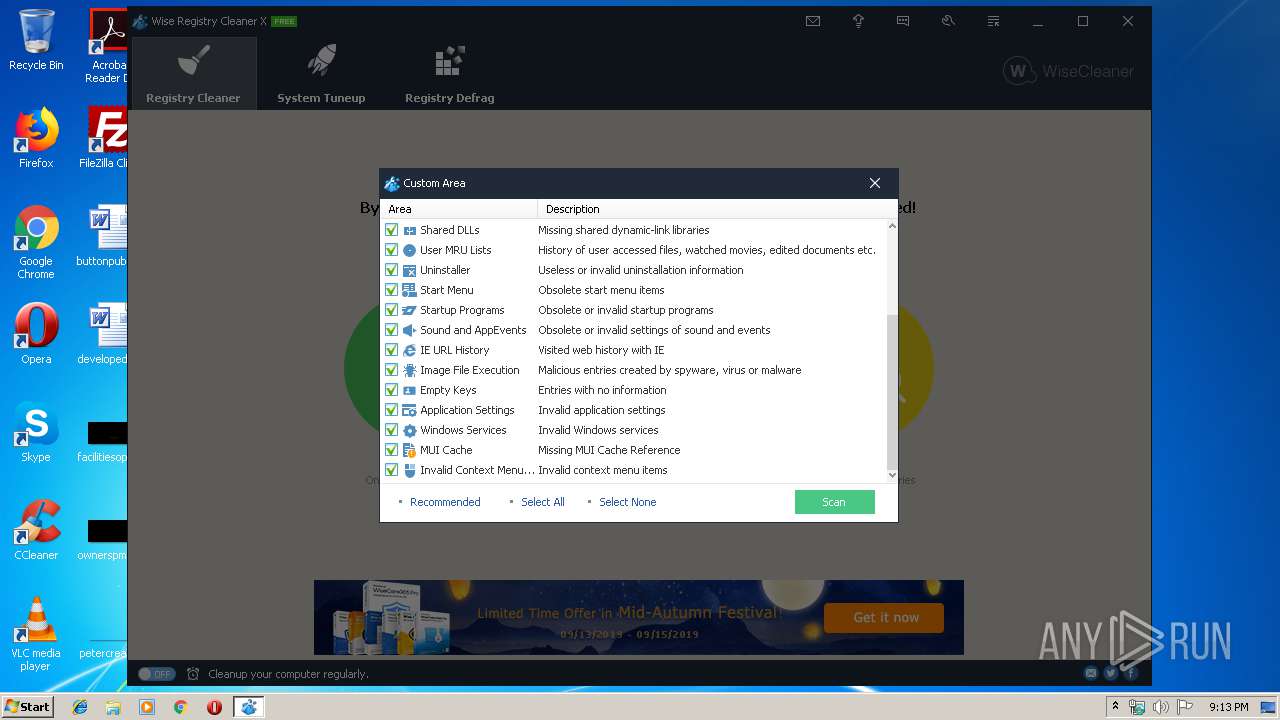Uncheck the Start Menu checkbox
The height and width of the screenshot is (720, 1280).
[392, 290]
